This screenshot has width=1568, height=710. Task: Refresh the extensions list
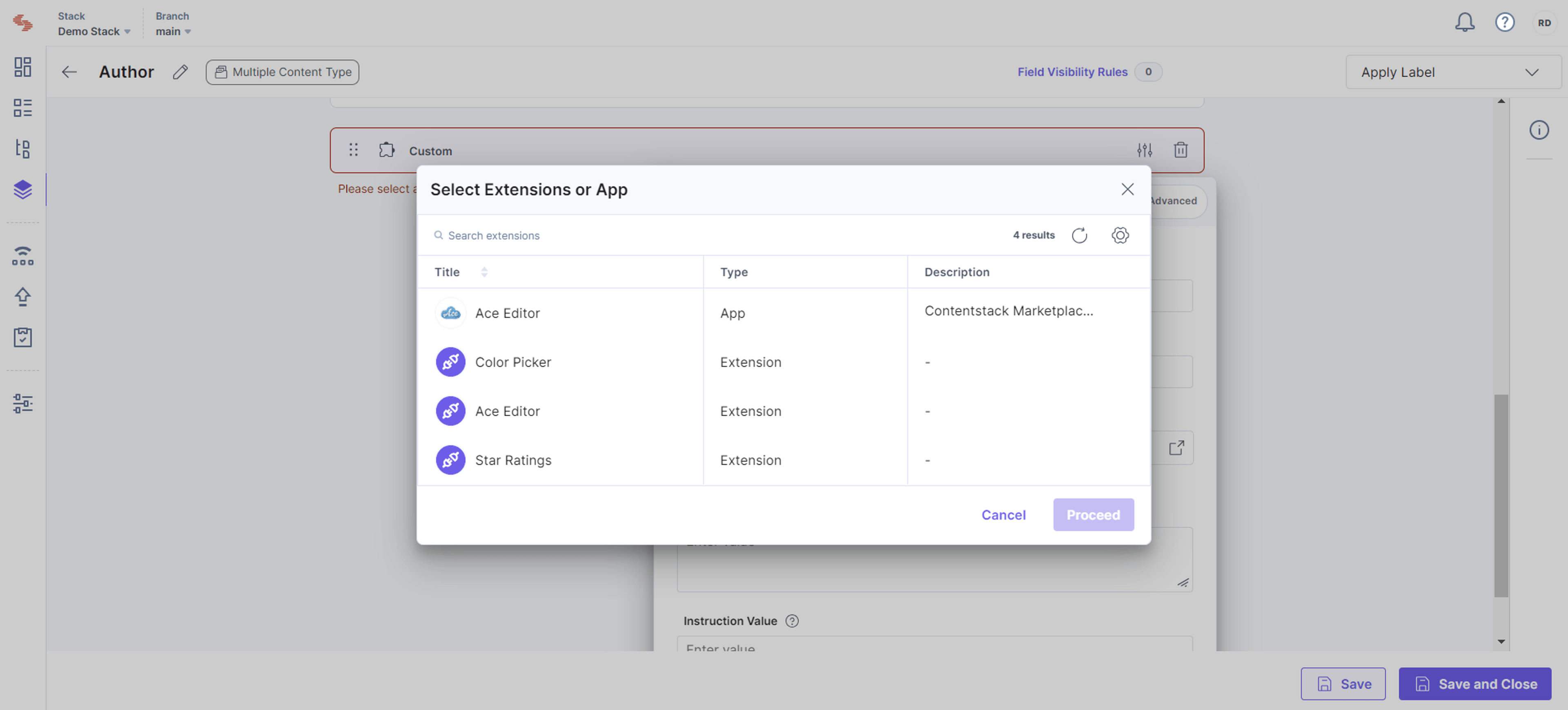tap(1079, 235)
